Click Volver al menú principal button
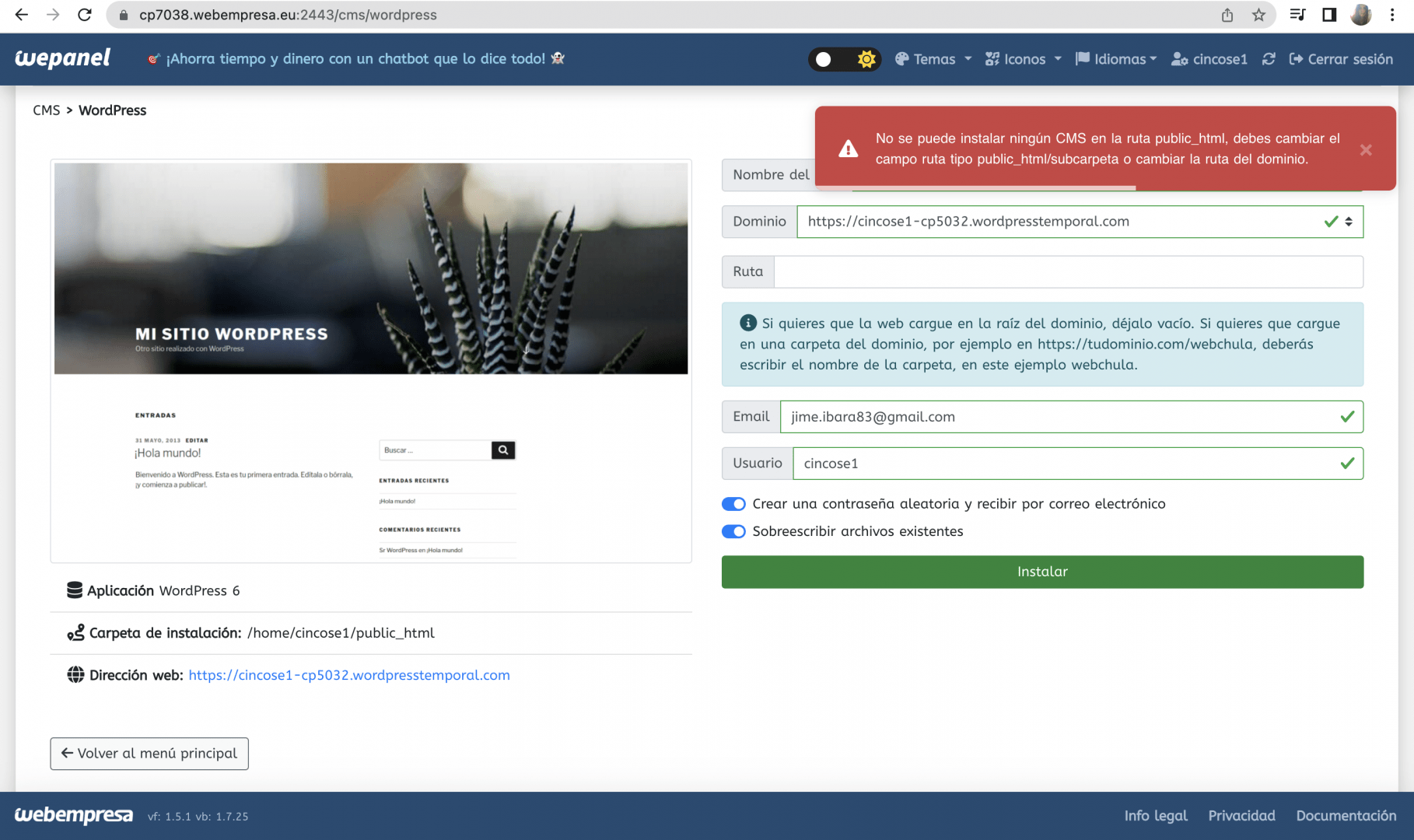The width and height of the screenshot is (1414, 840). coord(149,754)
